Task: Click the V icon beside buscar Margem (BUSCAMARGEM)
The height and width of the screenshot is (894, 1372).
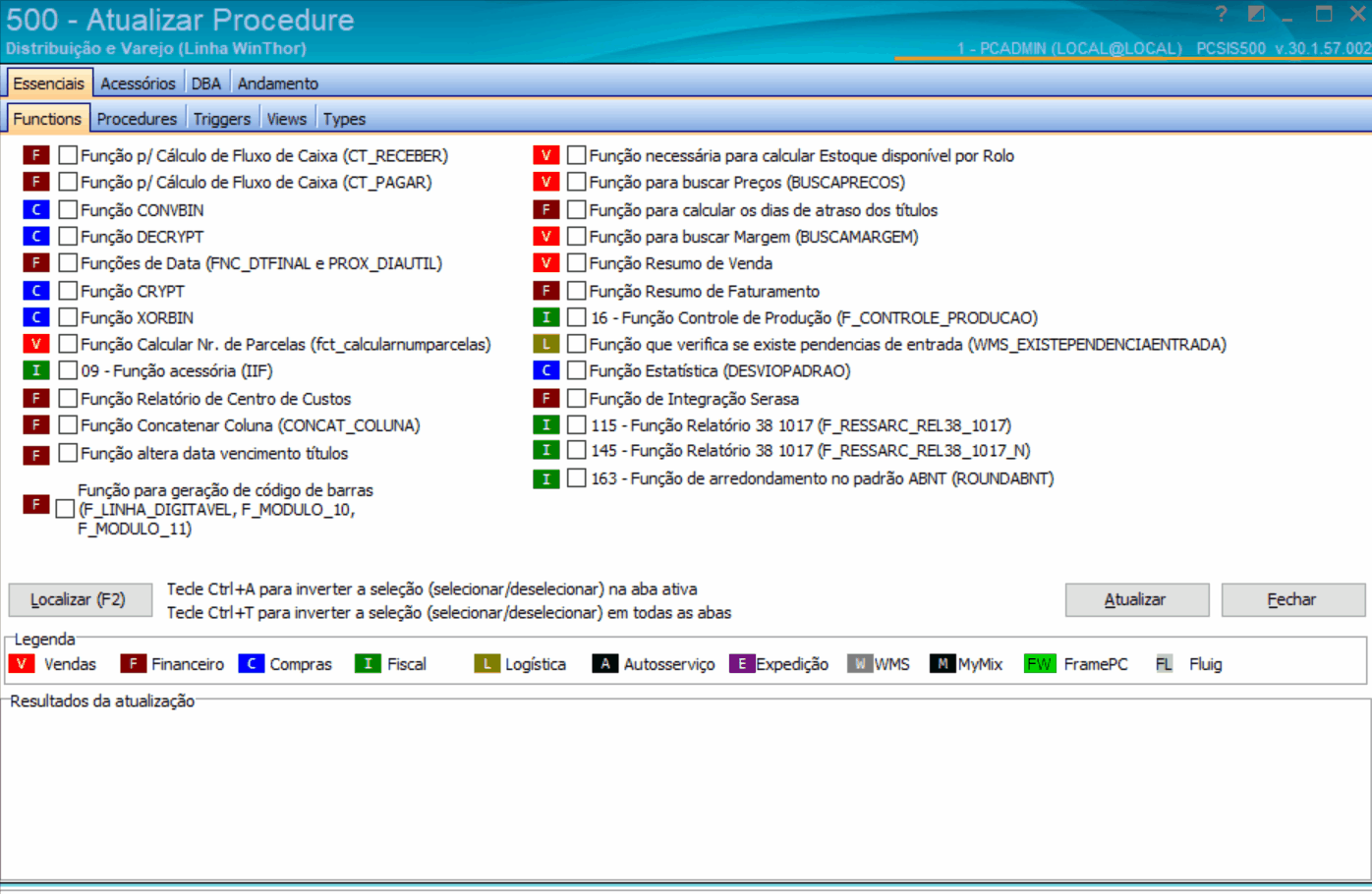Action: (546, 236)
